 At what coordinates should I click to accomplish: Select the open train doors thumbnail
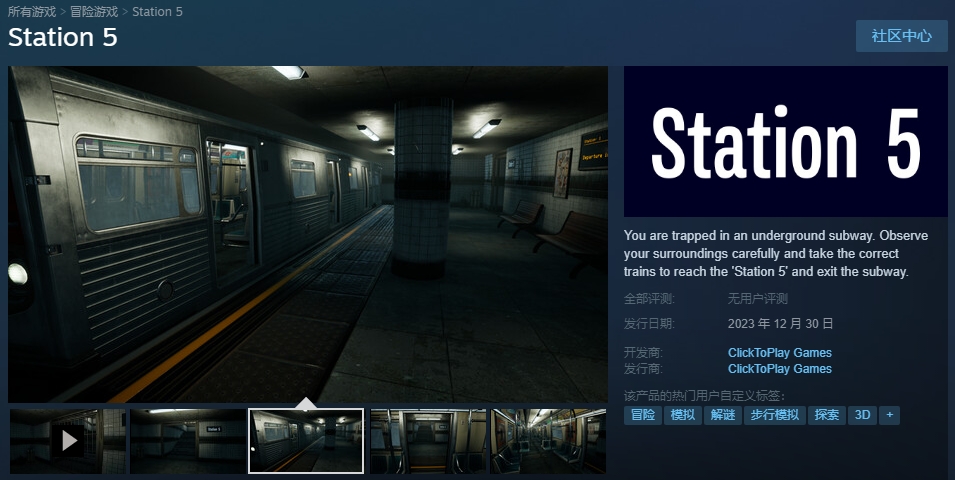(428, 441)
